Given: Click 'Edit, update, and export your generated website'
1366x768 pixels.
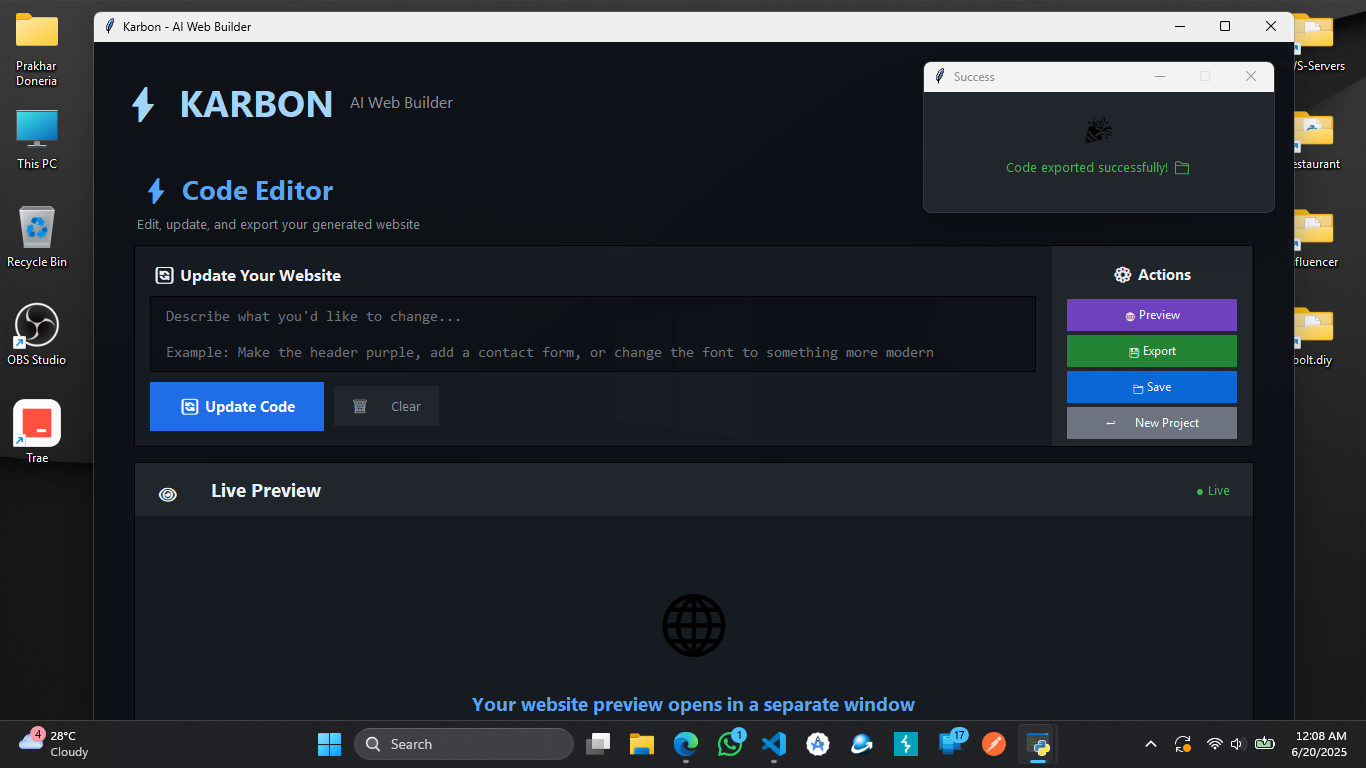Looking at the screenshot, I should click(x=278, y=225).
